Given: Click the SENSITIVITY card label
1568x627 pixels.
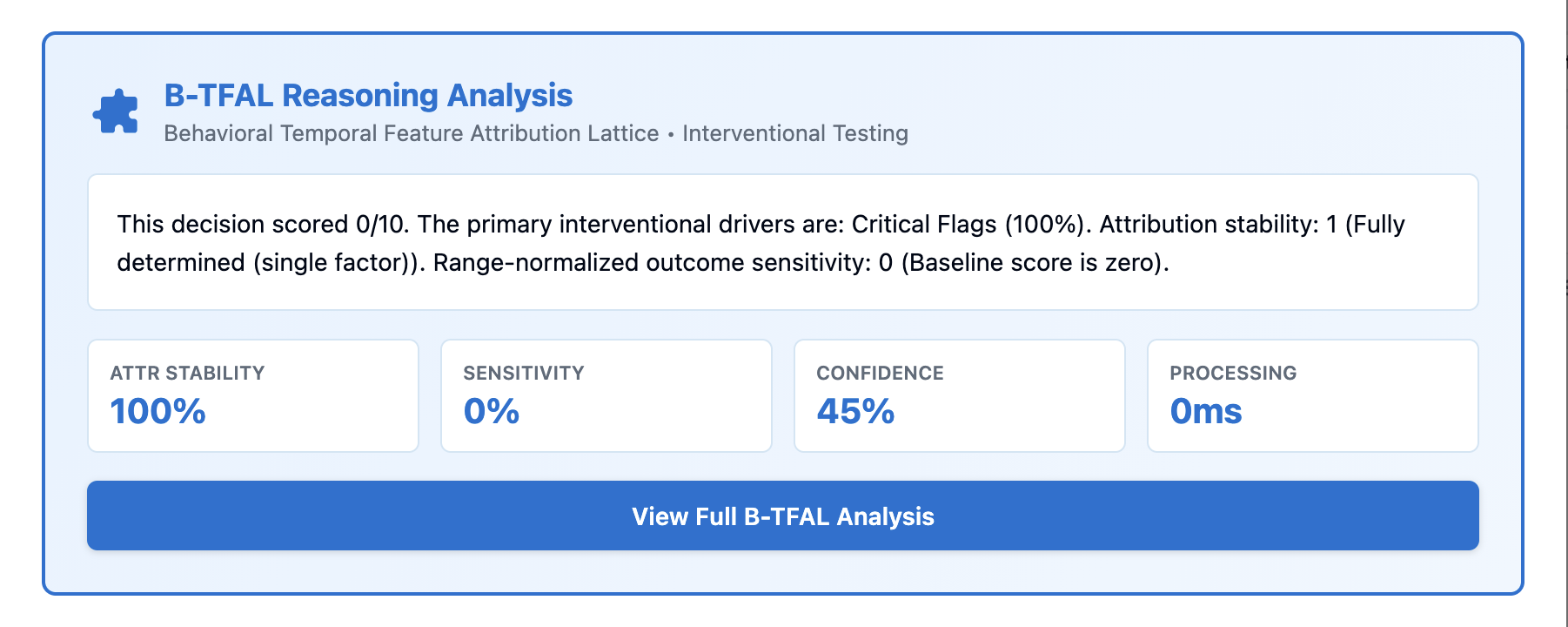Looking at the screenshot, I should coord(523,373).
